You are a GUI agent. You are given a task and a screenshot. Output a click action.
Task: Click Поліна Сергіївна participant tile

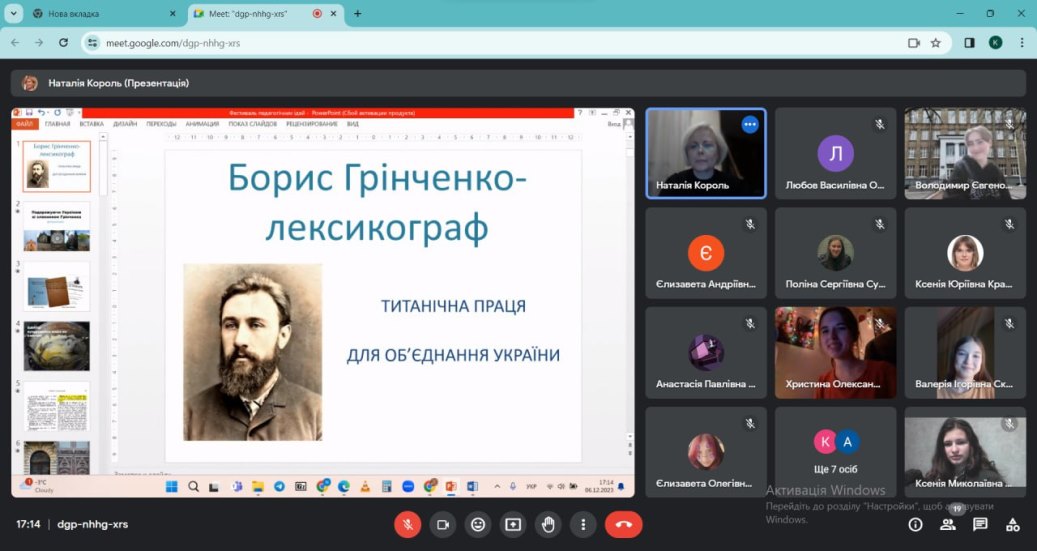[835, 253]
